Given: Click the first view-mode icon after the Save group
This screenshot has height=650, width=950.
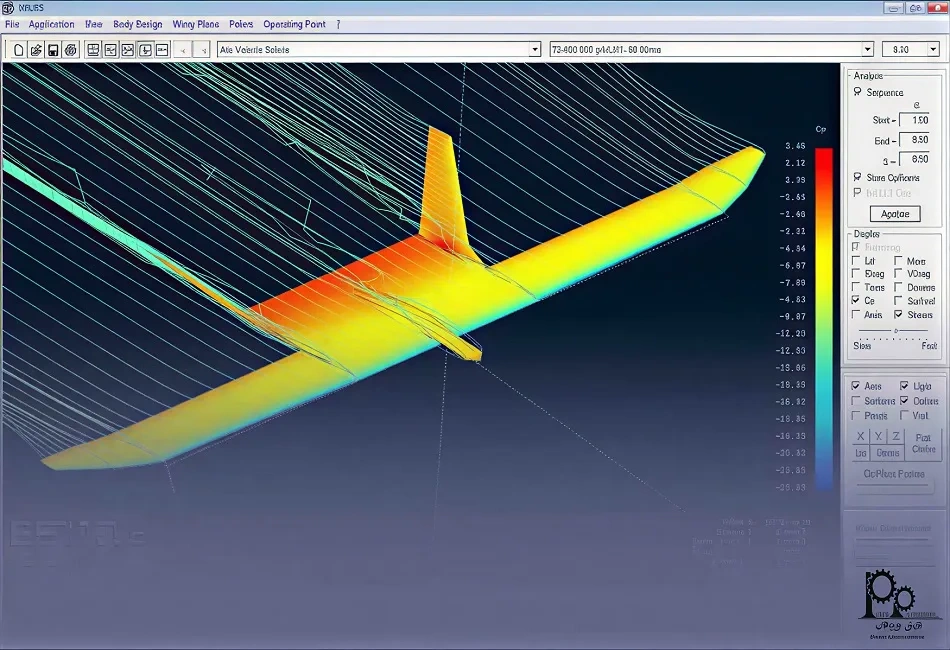Looking at the screenshot, I should [x=93, y=49].
